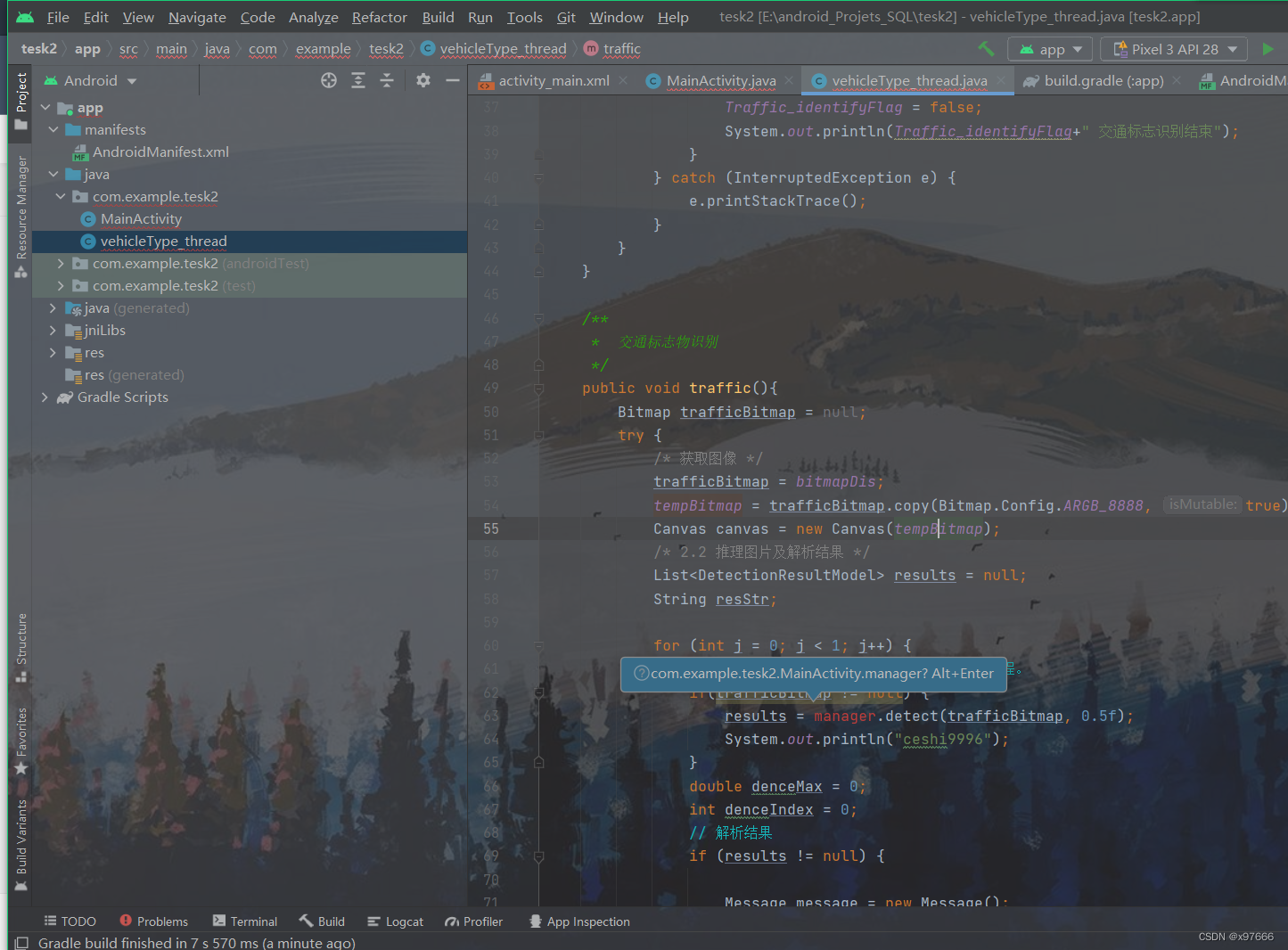Click the Android Studio logo icon
Image resolution: width=1288 pixels, height=950 pixels.
[x=25, y=17]
